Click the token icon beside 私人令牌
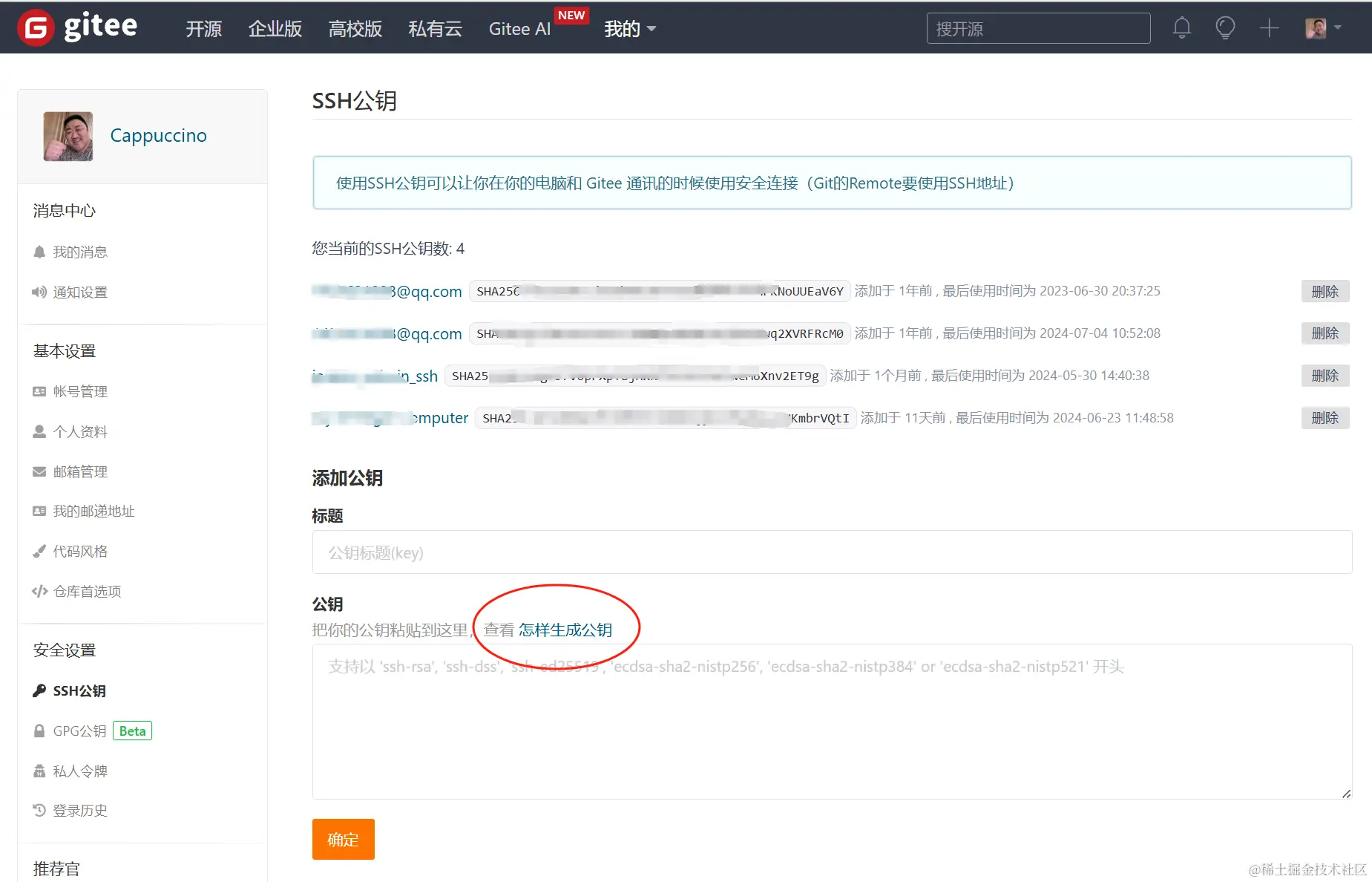1372x882 pixels. [39, 771]
